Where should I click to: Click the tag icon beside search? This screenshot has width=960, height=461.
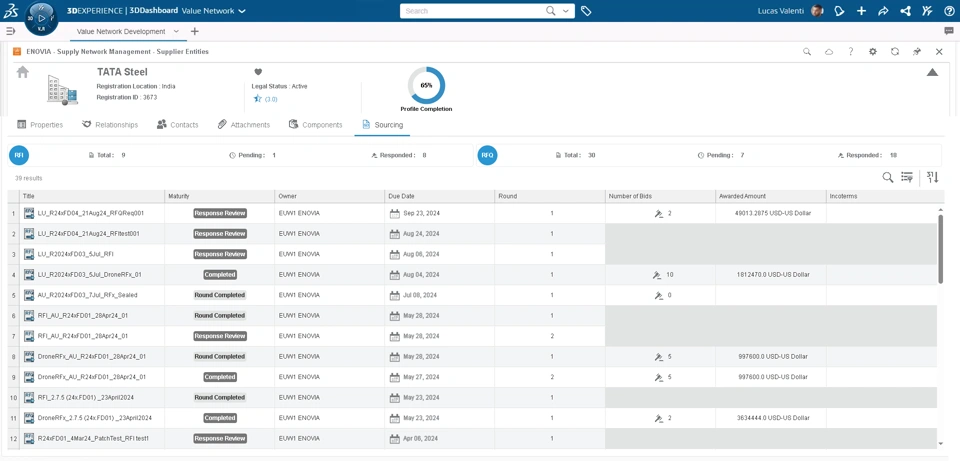586,11
